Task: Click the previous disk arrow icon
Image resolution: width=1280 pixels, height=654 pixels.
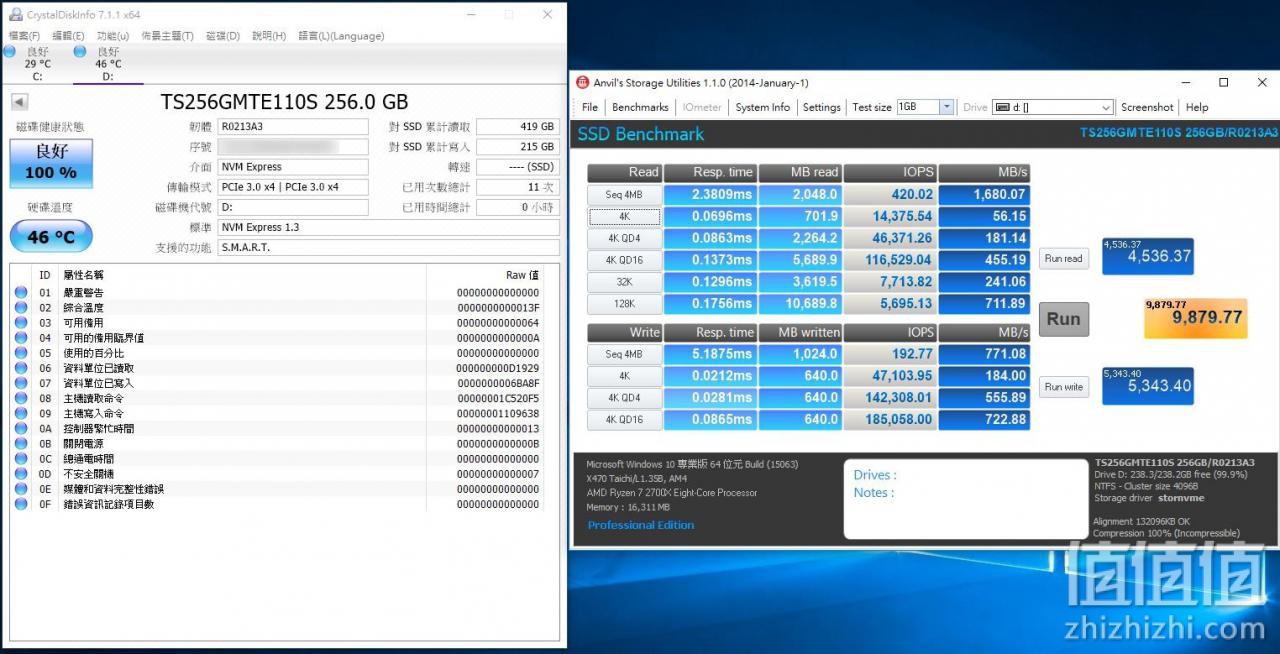Action: pyautogui.click(x=19, y=102)
